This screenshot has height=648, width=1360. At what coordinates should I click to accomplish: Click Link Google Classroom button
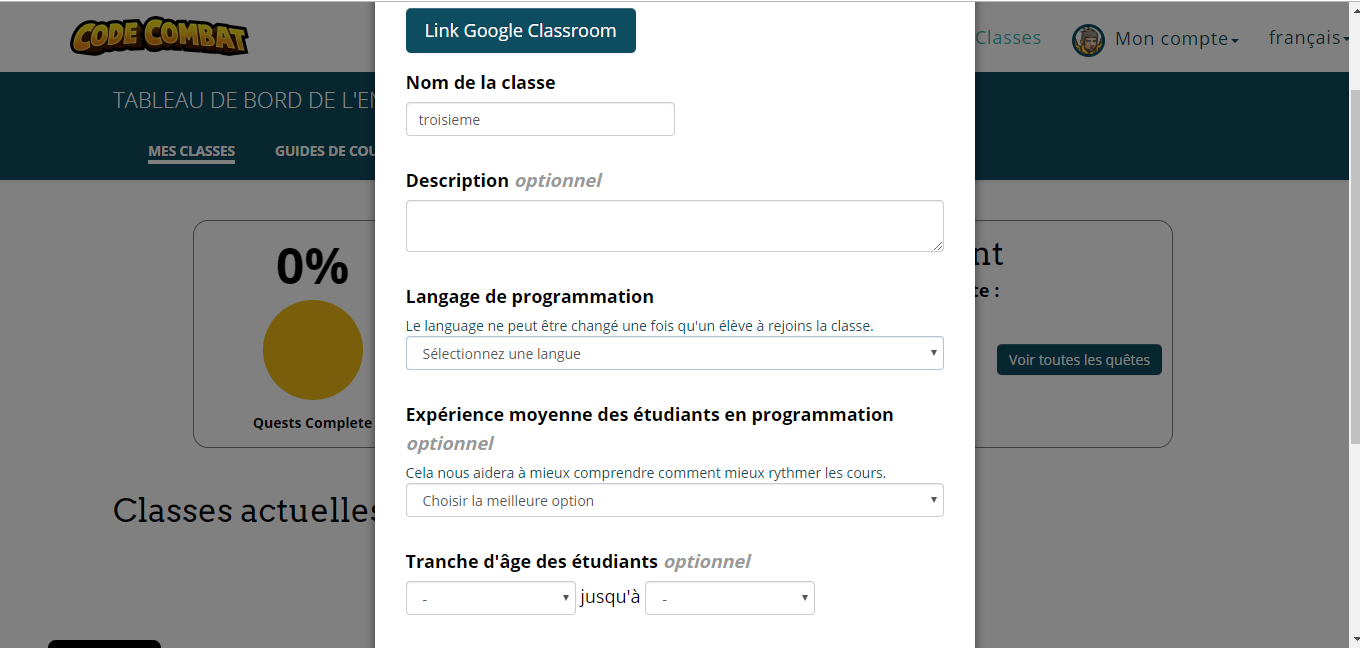(521, 30)
